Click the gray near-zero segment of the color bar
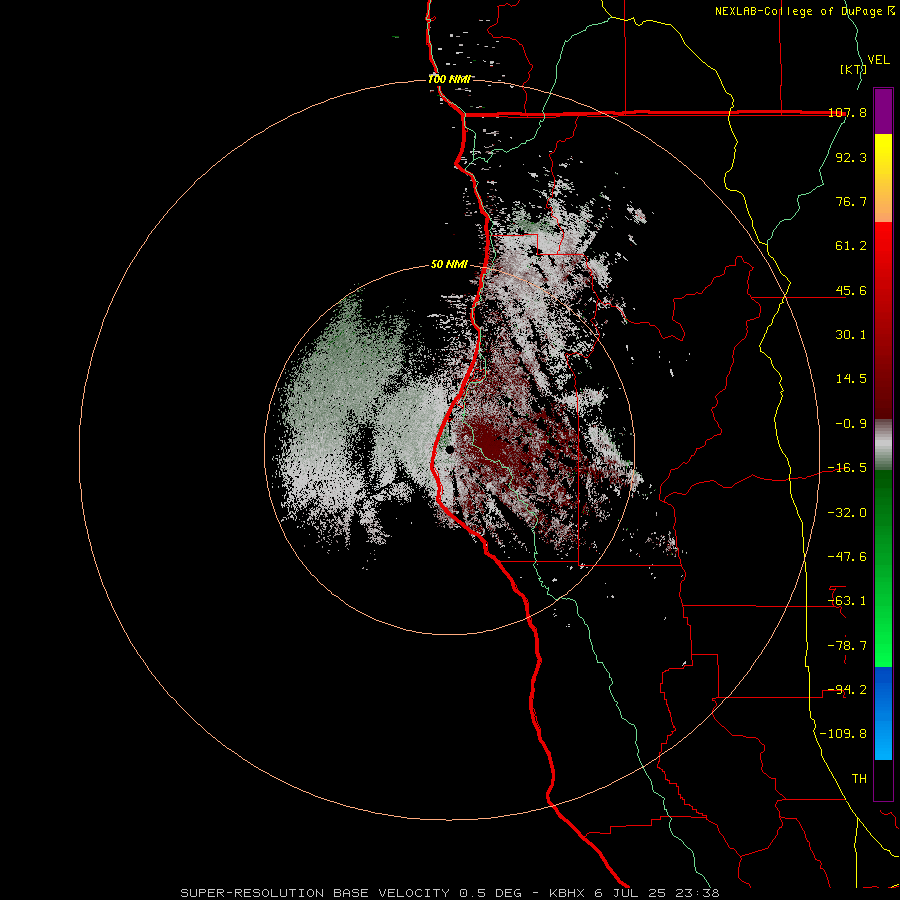 pyautogui.click(x=883, y=443)
